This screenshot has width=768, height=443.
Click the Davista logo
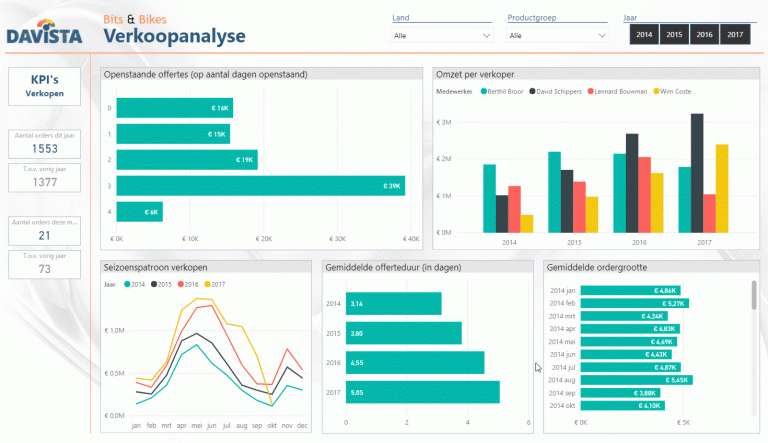(x=44, y=31)
